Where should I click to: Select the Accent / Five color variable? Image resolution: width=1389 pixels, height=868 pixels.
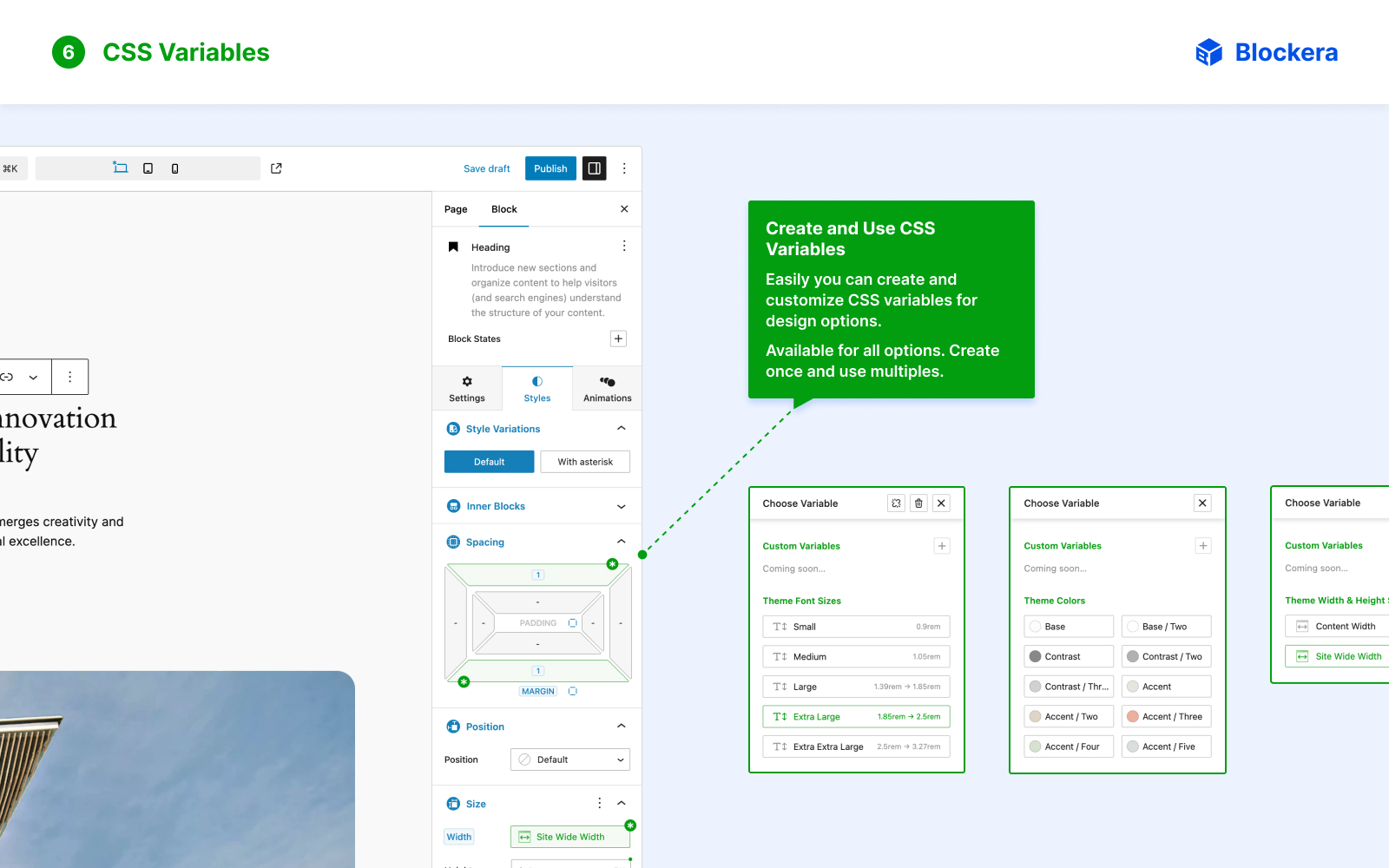[x=1167, y=746]
